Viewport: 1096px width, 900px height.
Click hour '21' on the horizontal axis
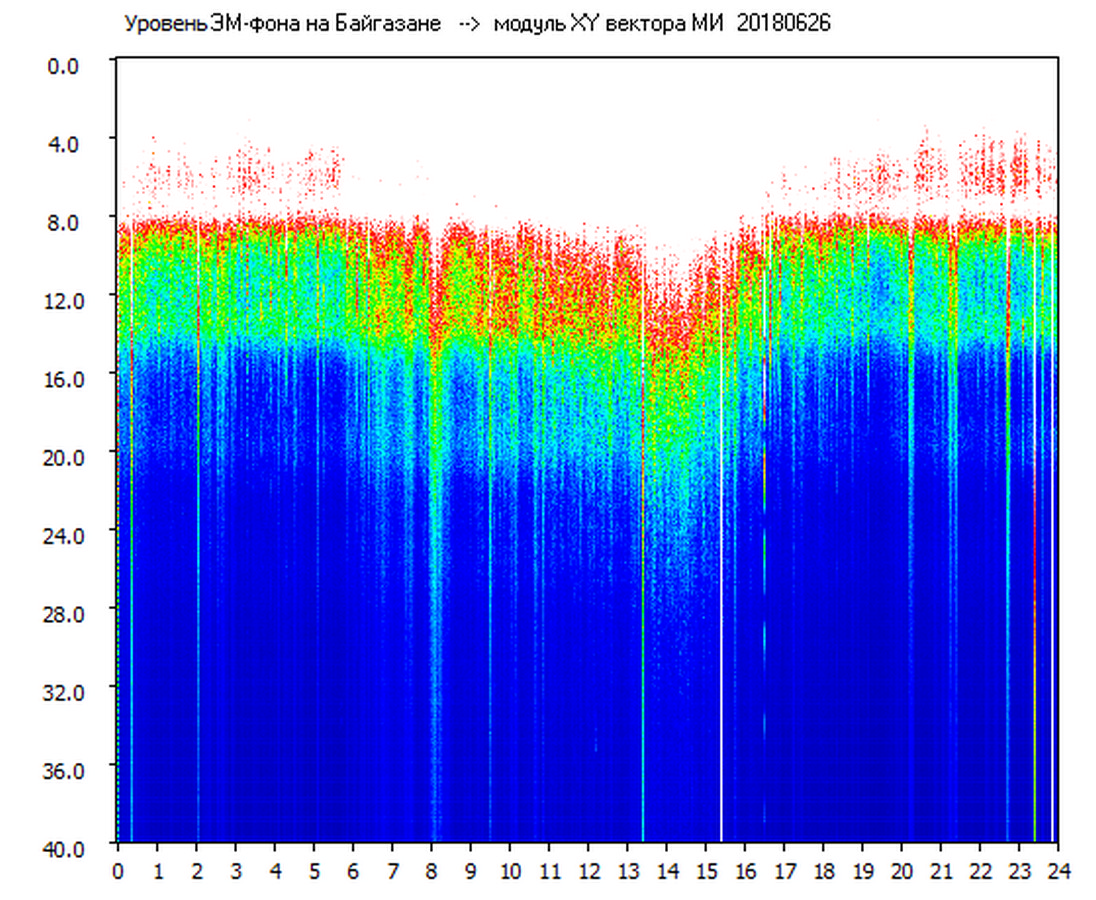[x=941, y=871]
